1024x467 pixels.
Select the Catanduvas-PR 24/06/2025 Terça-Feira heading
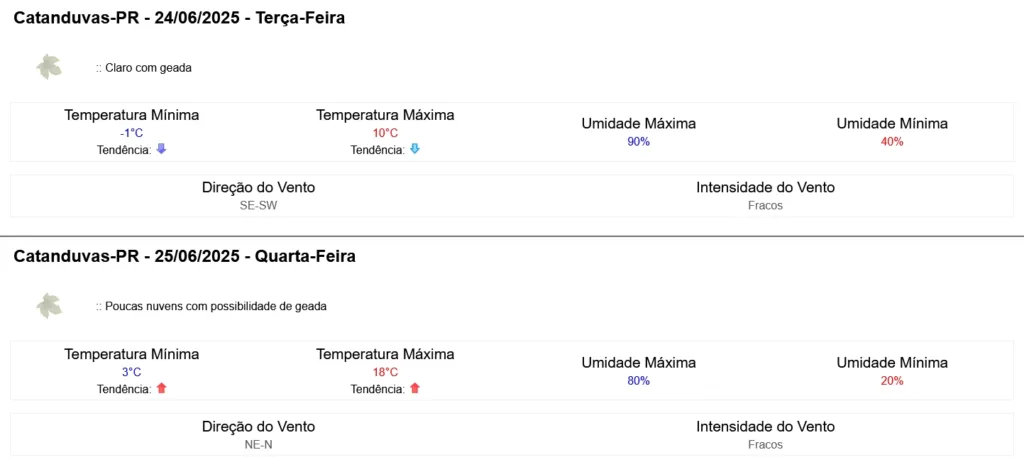coord(179,18)
